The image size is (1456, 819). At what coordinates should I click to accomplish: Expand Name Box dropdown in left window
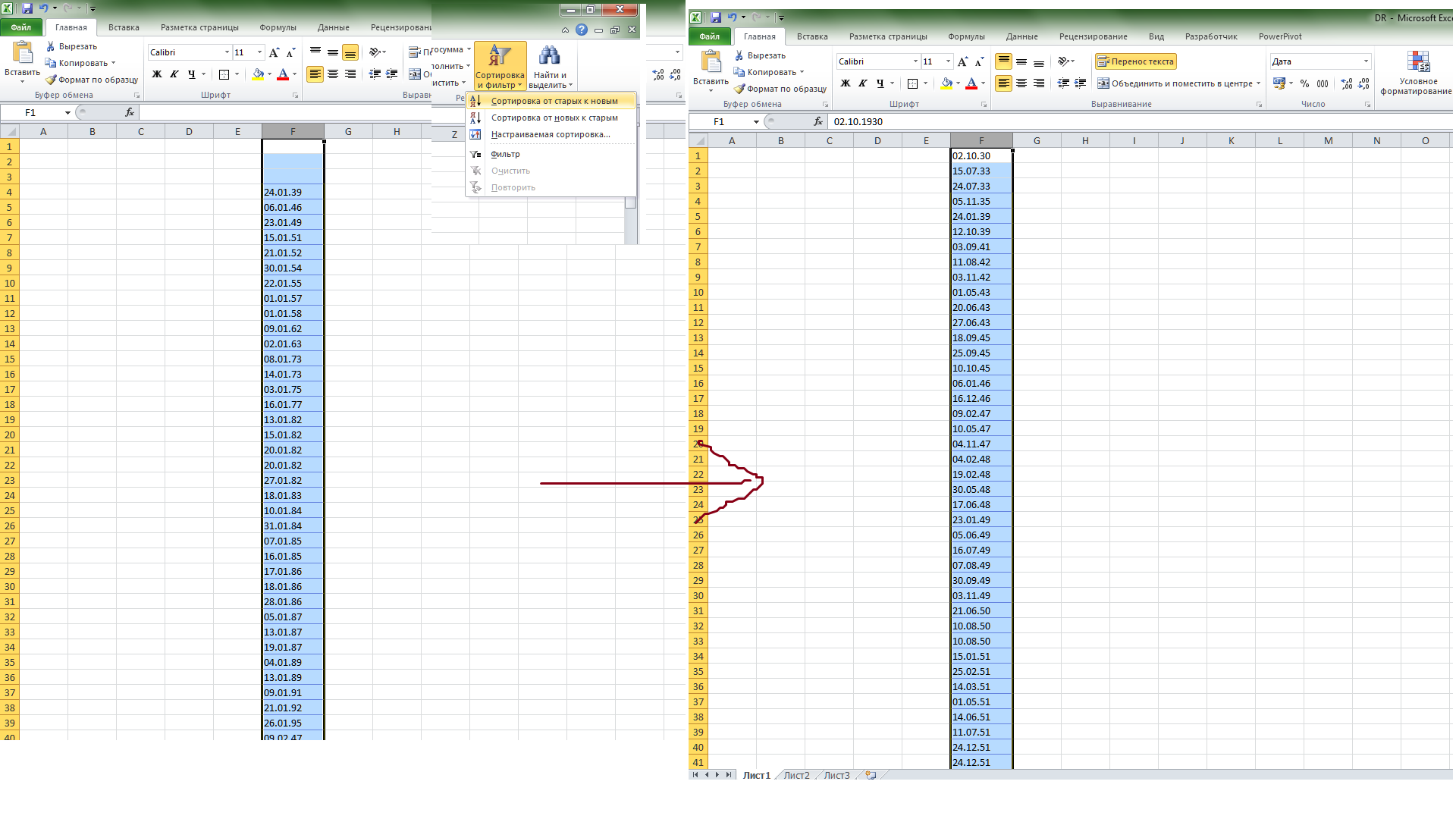pyautogui.click(x=67, y=112)
